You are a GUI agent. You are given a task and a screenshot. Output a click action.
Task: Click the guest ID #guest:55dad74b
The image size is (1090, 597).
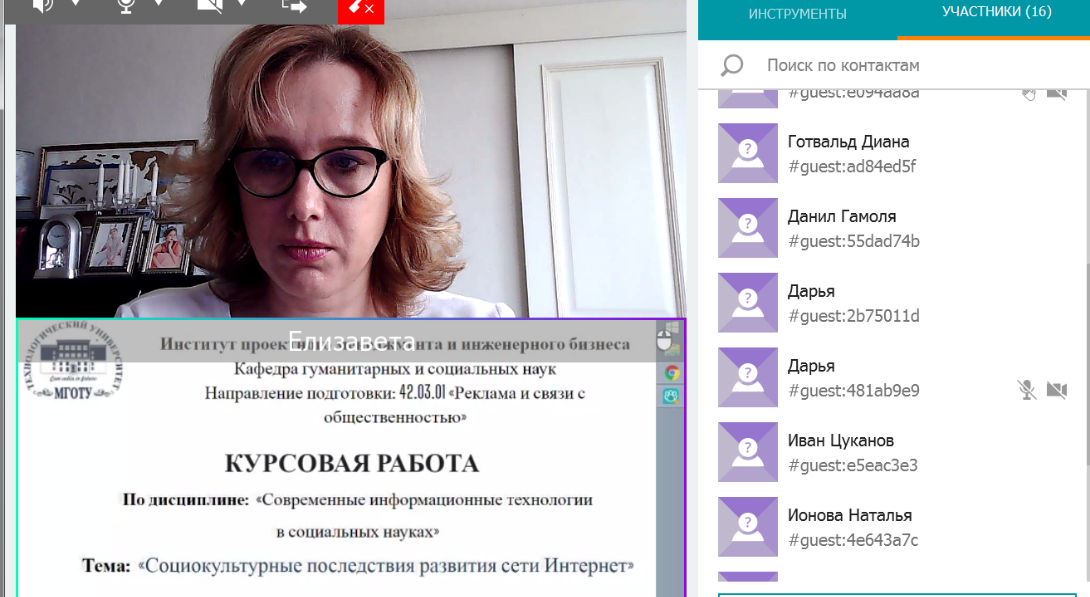(x=854, y=241)
